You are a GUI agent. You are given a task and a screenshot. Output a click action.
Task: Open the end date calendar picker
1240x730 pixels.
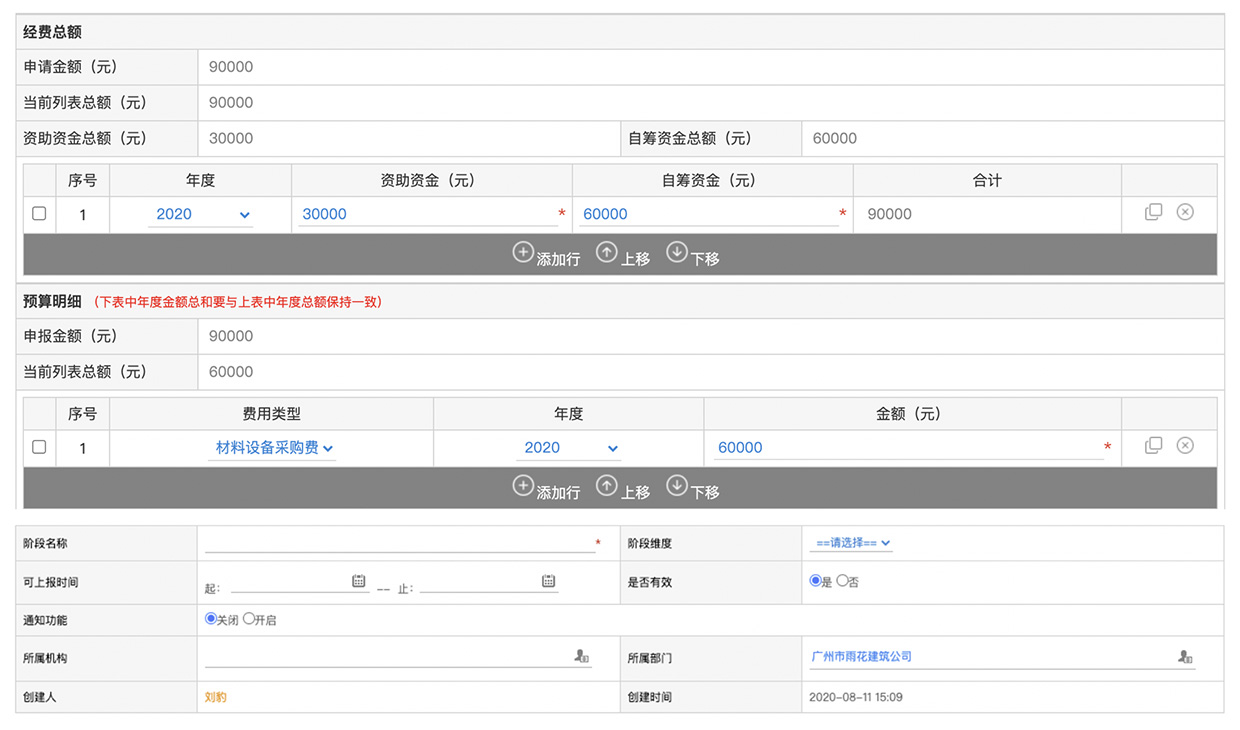point(548,581)
